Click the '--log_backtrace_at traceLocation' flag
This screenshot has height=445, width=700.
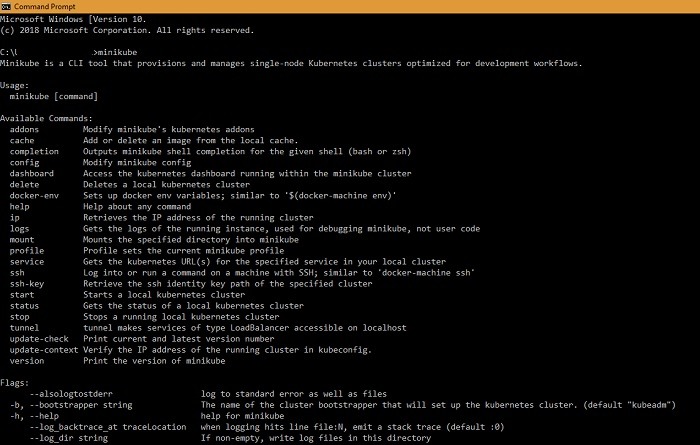(x=108, y=427)
